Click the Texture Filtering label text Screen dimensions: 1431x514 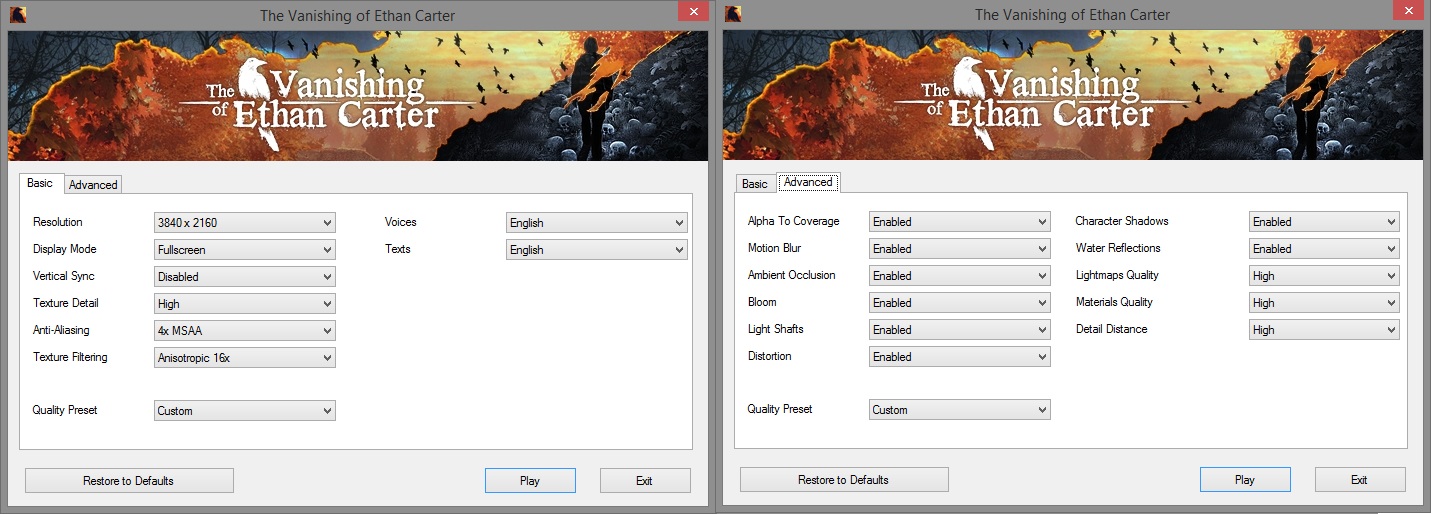click(70, 357)
